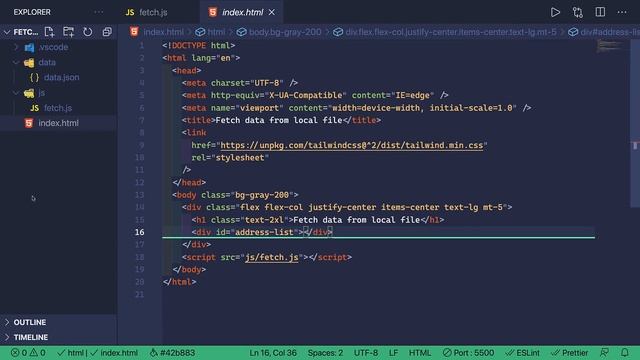
Task: Run the file with the play button
Action: click(555, 12)
